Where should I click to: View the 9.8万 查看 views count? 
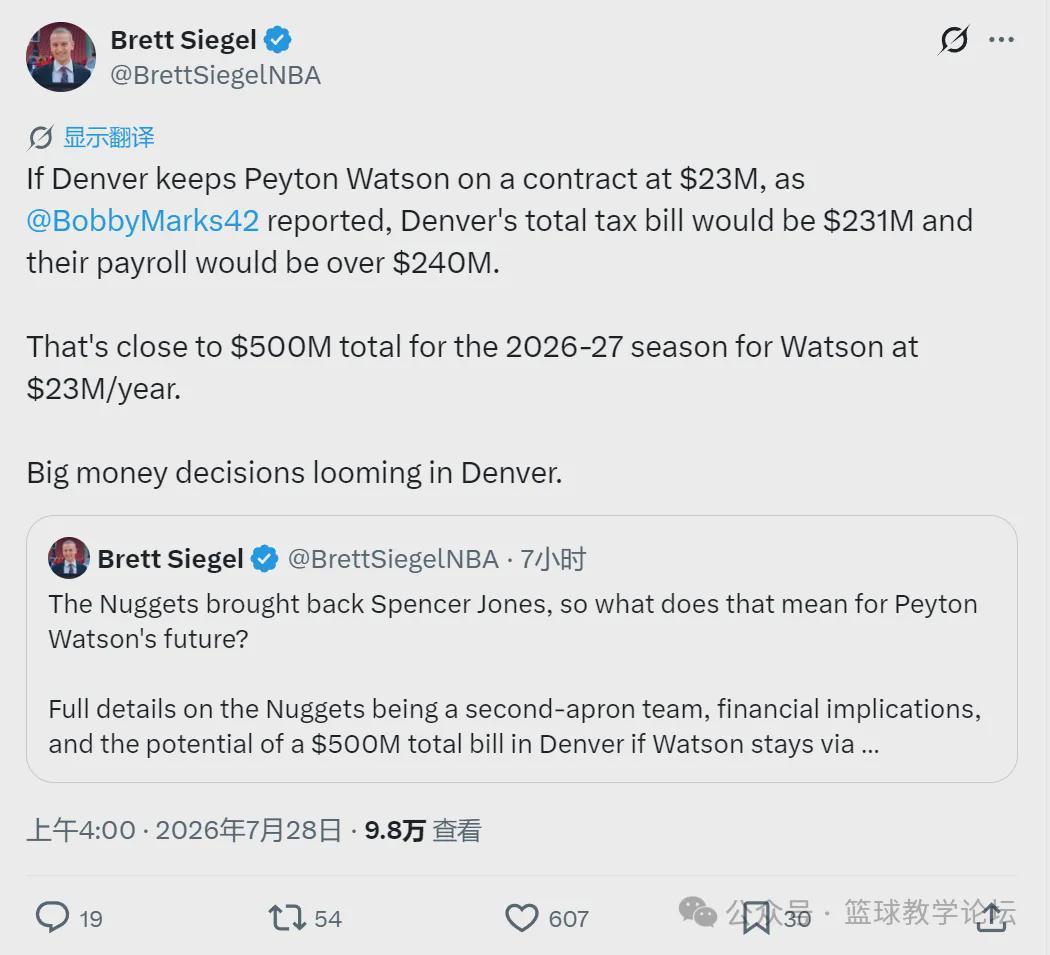(423, 830)
